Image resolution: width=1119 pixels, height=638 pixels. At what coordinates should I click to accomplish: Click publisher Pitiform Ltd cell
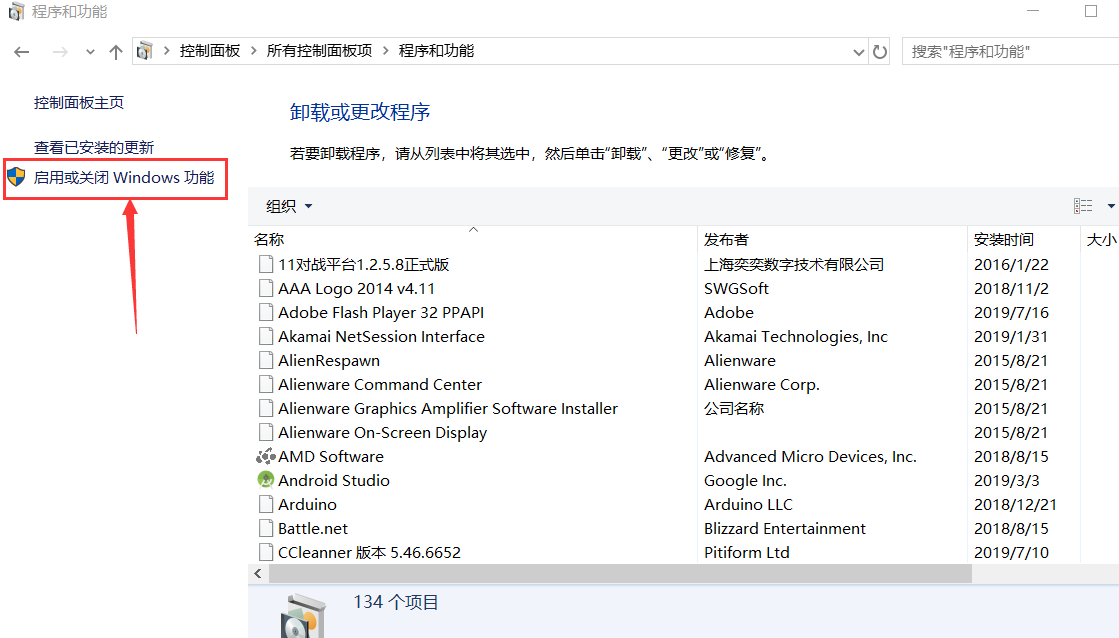(x=746, y=552)
